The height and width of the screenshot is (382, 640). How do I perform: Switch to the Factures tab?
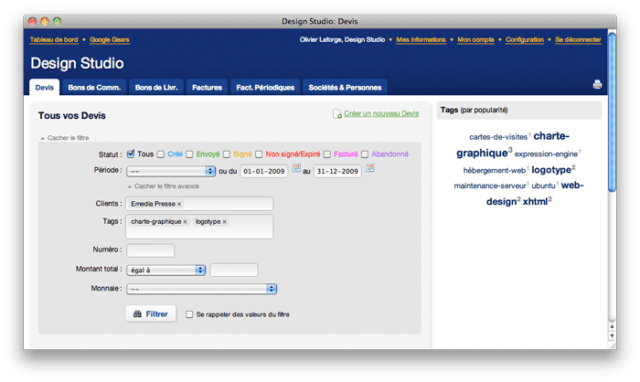(x=207, y=87)
